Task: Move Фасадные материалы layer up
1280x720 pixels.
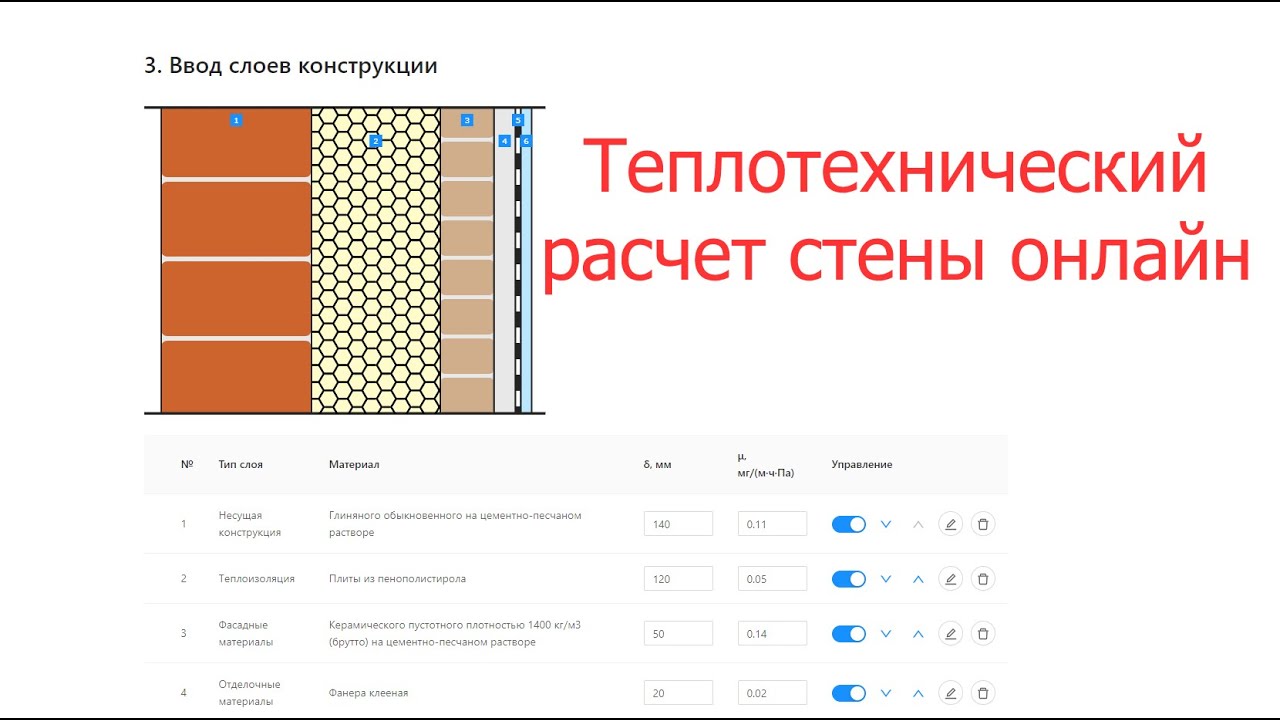Action: coord(918,633)
